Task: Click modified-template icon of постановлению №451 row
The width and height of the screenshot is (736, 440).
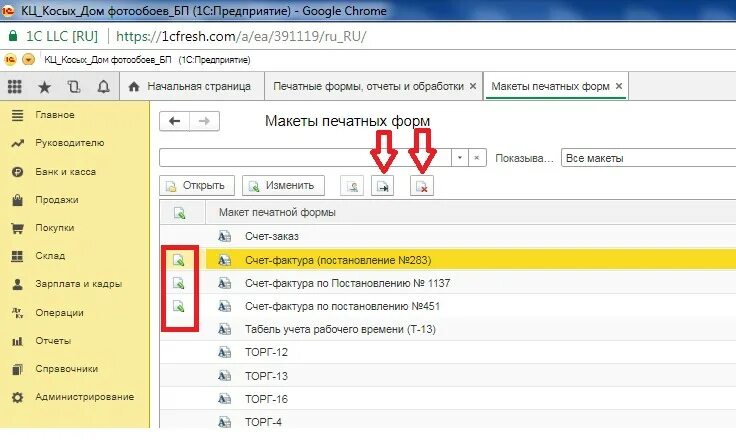Action: point(179,306)
